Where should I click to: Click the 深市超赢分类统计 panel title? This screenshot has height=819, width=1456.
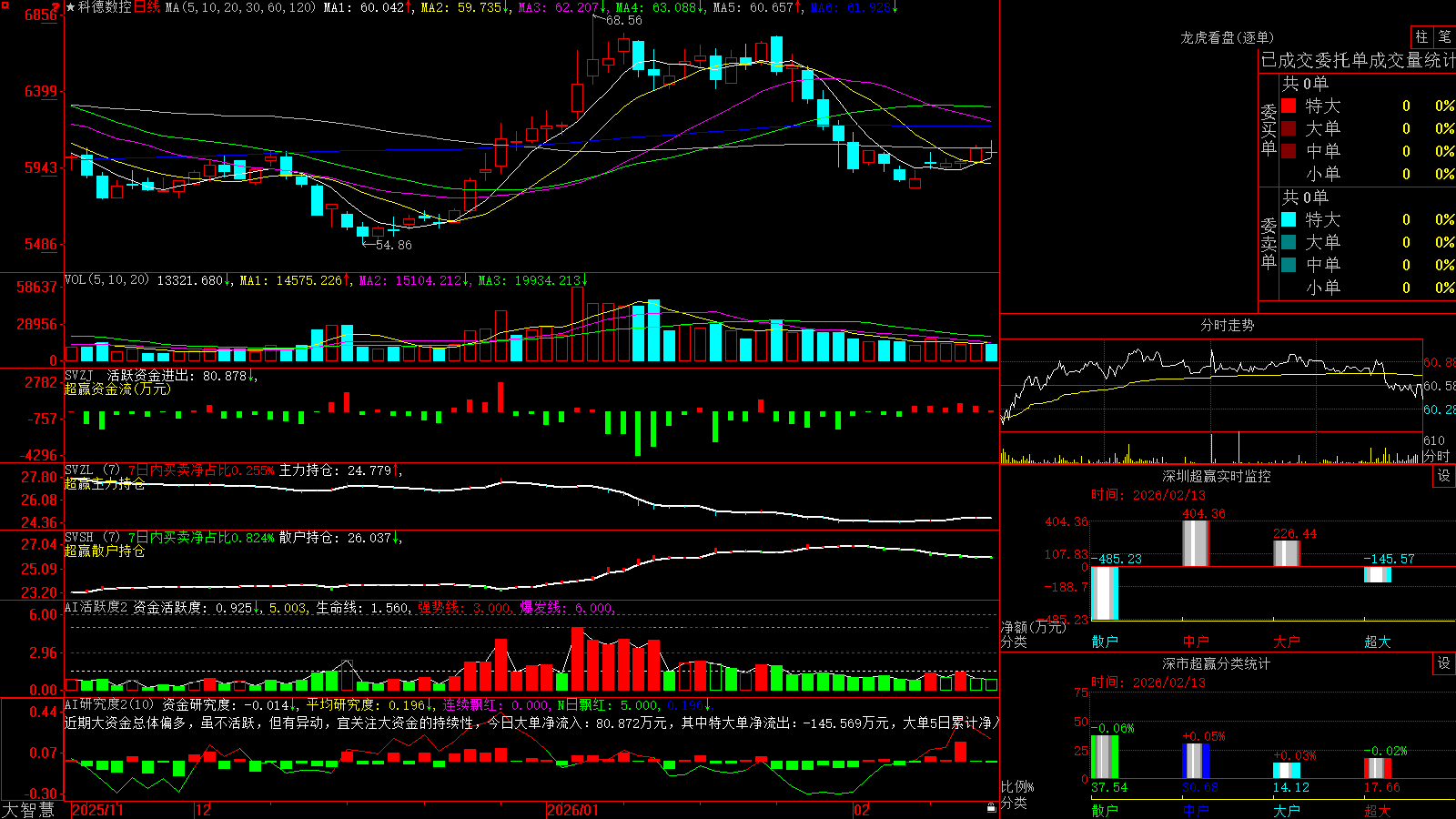[1217, 663]
